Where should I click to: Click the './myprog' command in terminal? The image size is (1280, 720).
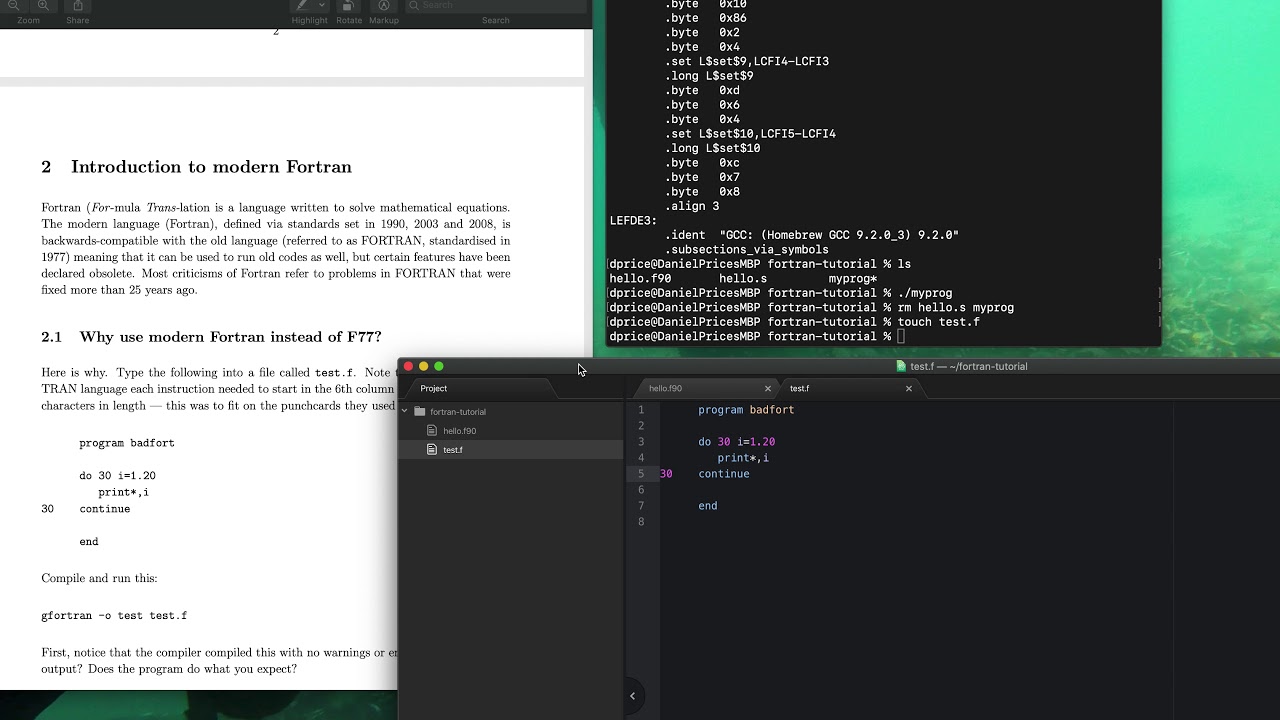click(x=925, y=294)
